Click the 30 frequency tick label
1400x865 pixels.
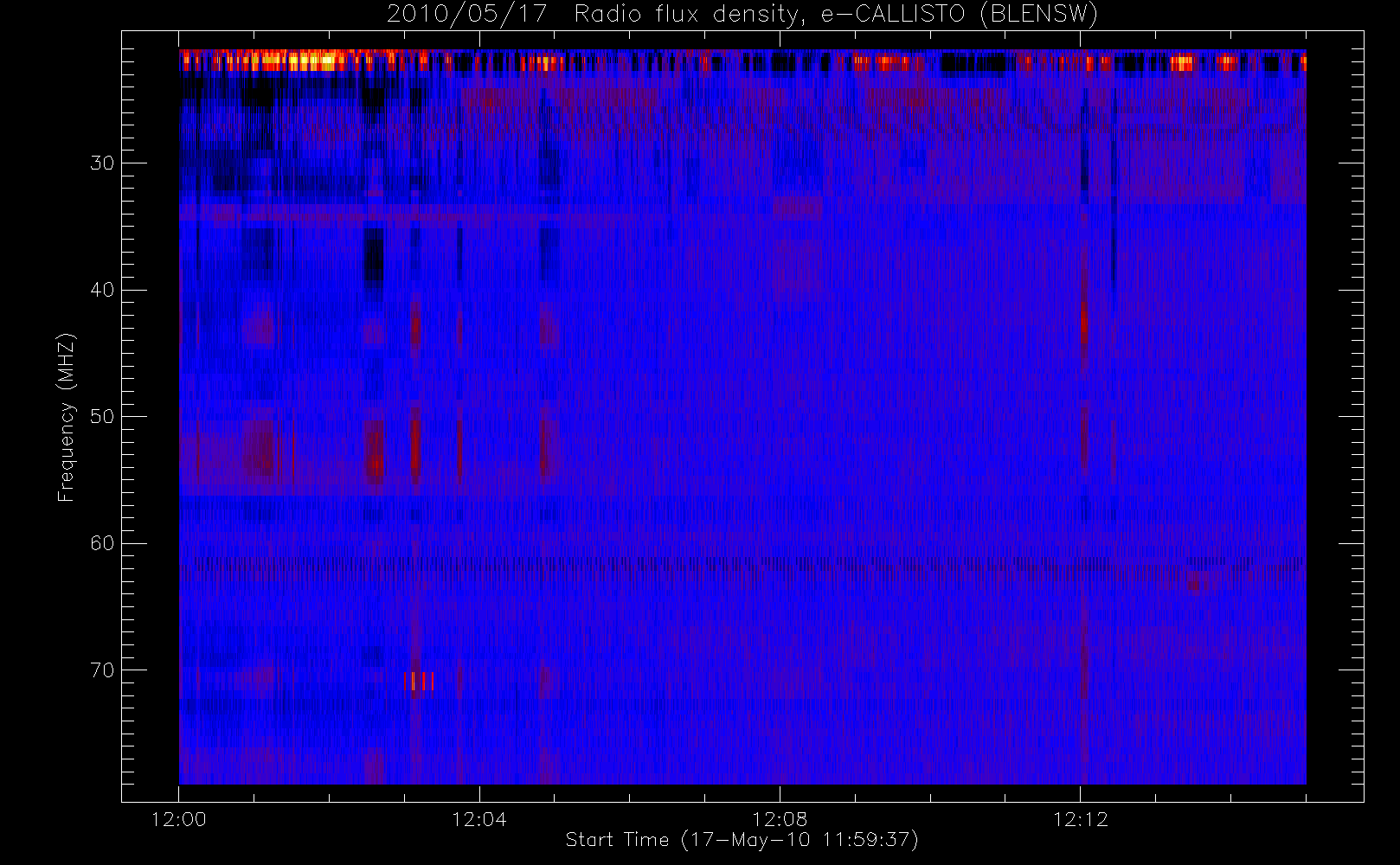102,163
